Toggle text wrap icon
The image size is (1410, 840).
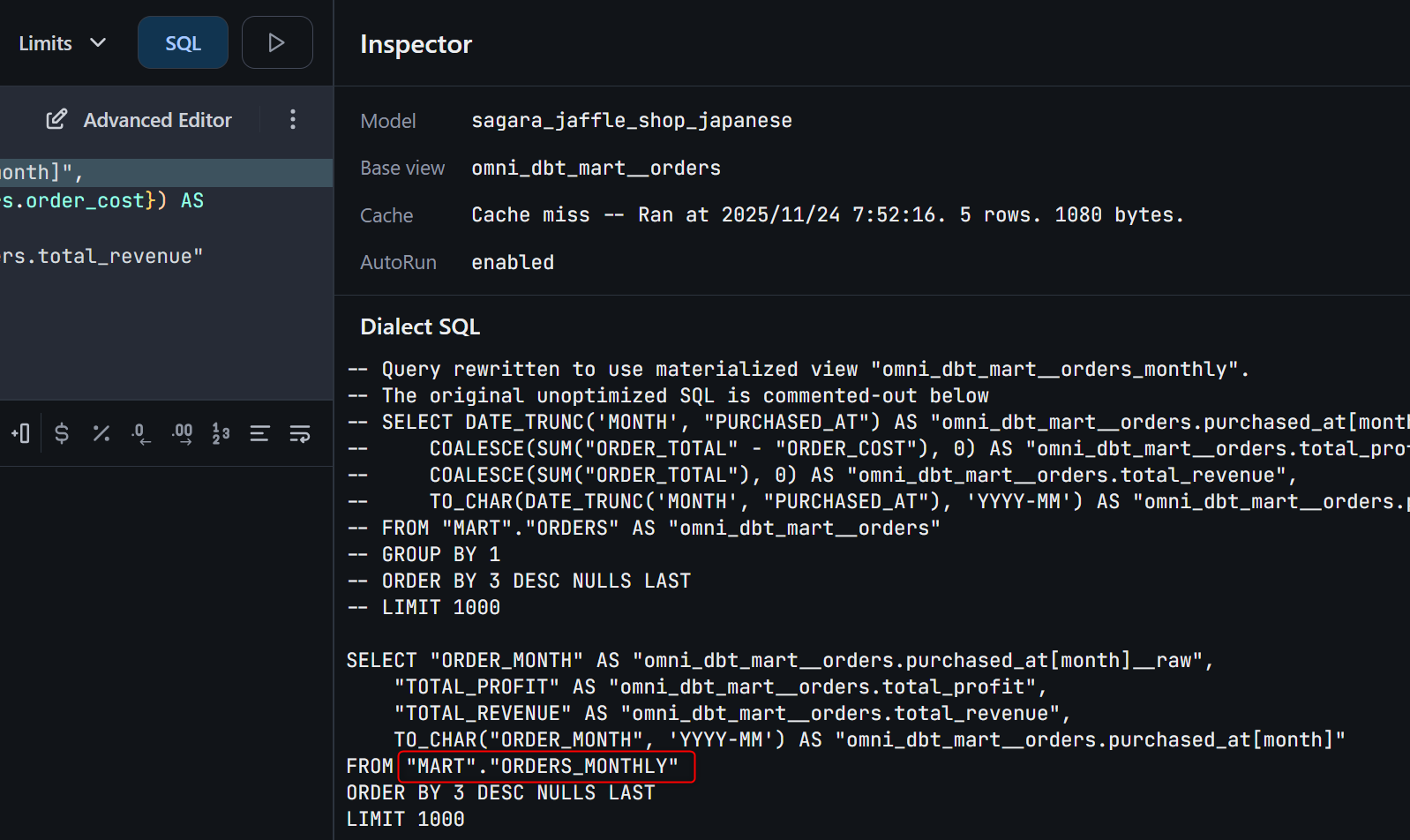pos(300,433)
